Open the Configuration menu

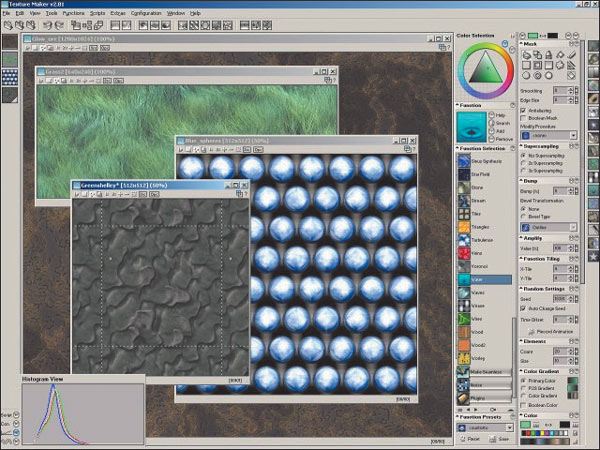[x=145, y=13]
